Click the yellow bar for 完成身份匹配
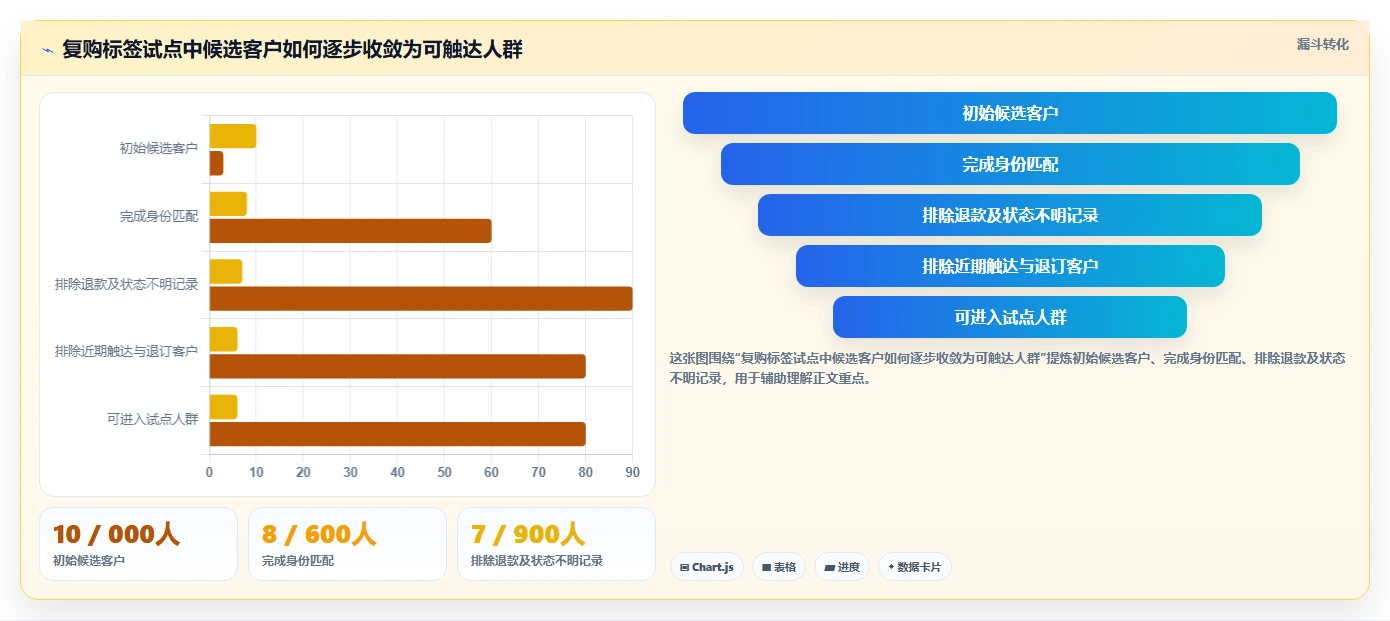 click(x=228, y=204)
